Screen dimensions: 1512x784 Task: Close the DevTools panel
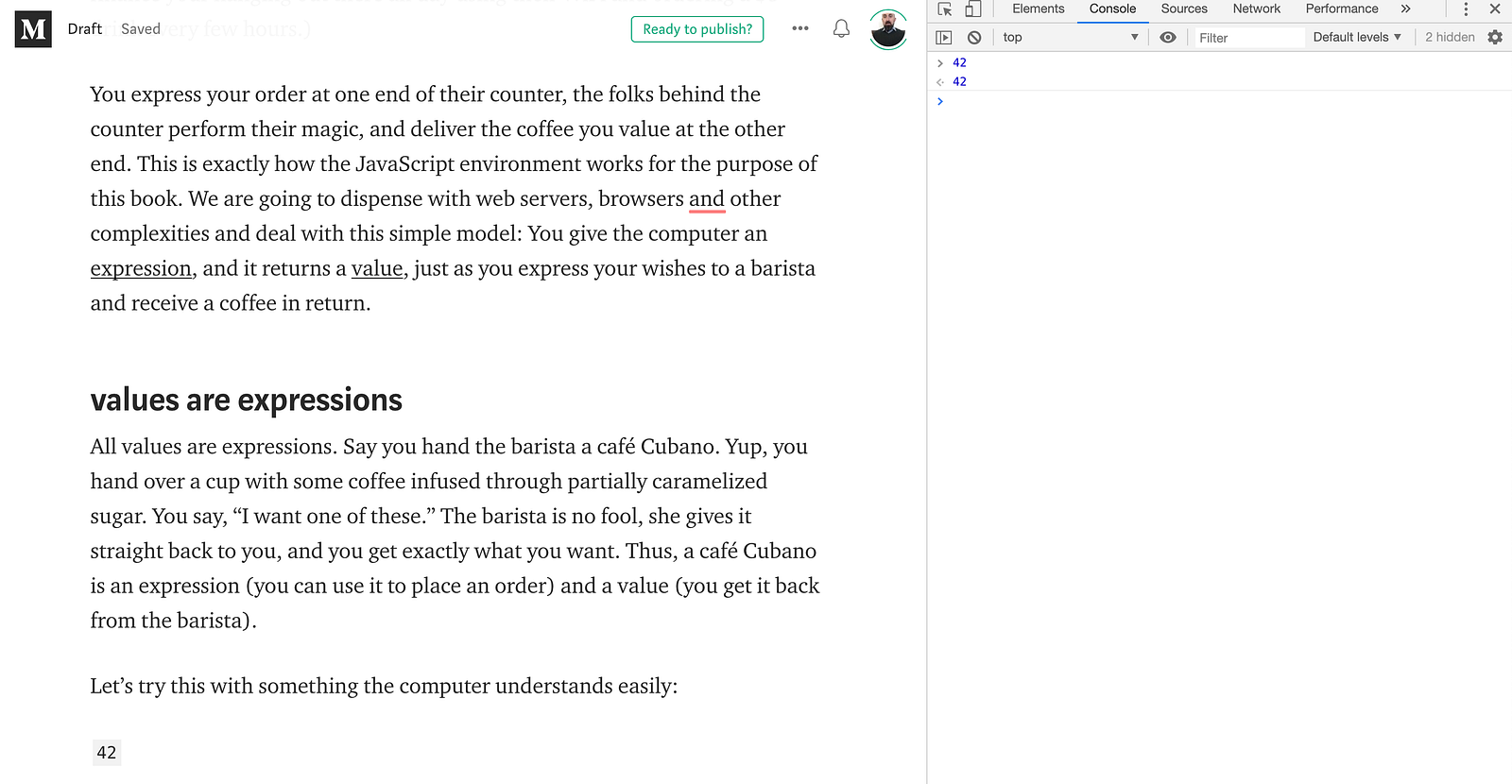pyautogui.click(x=1495, y=9)
